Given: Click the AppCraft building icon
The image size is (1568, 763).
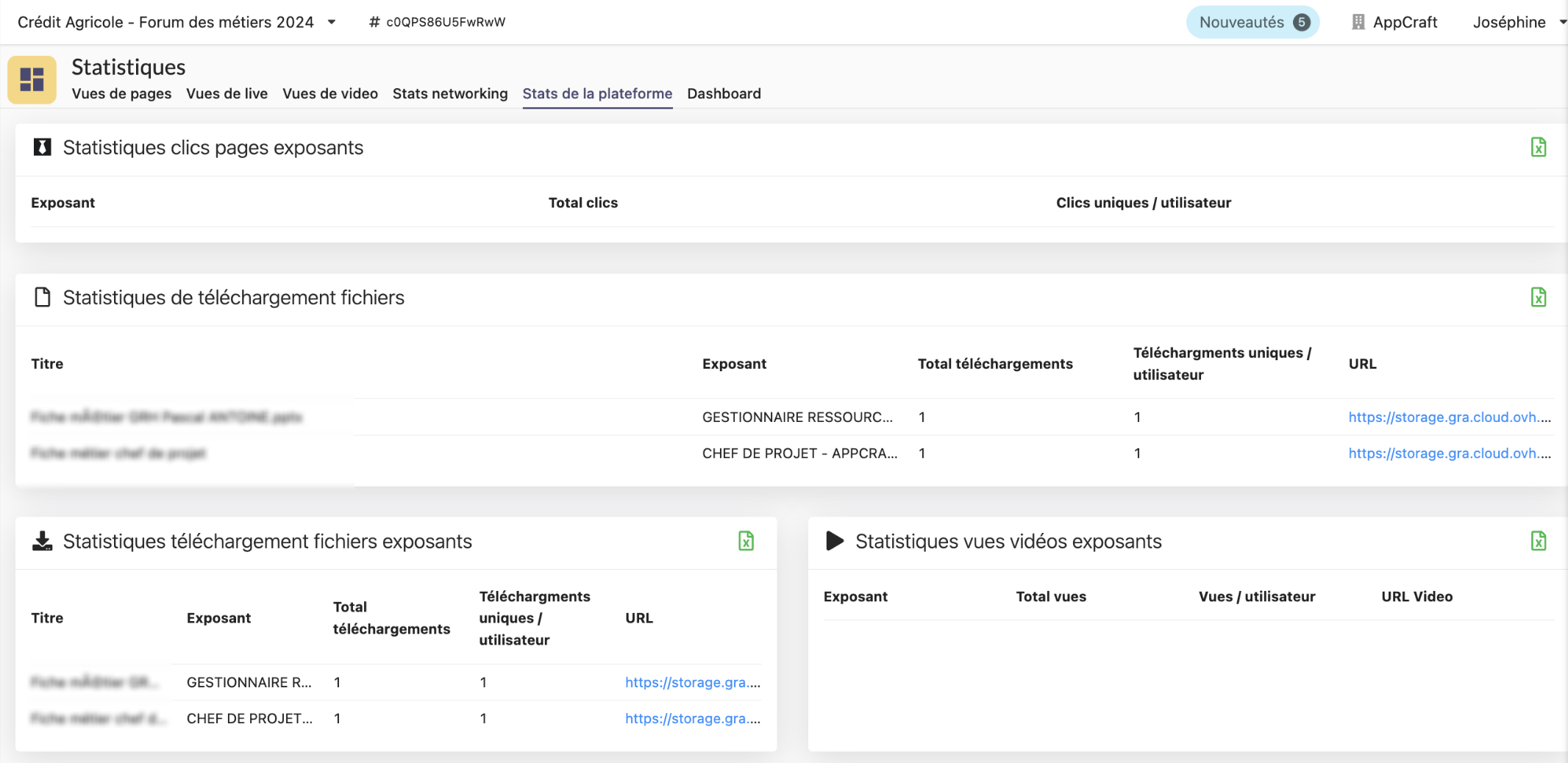Looking at the screenshot, I should [x=1358, y=22].
